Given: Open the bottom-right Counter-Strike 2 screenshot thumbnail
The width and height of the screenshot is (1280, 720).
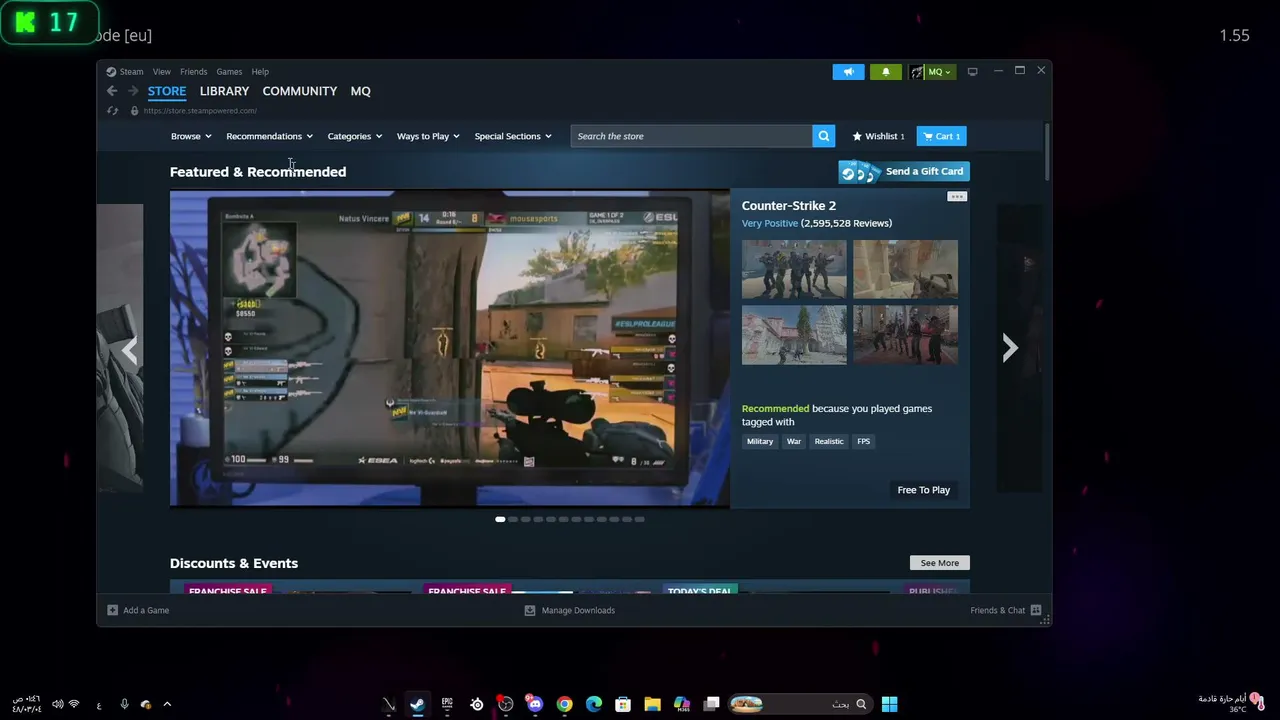Looking at the screenshot, I should (905, 335).
